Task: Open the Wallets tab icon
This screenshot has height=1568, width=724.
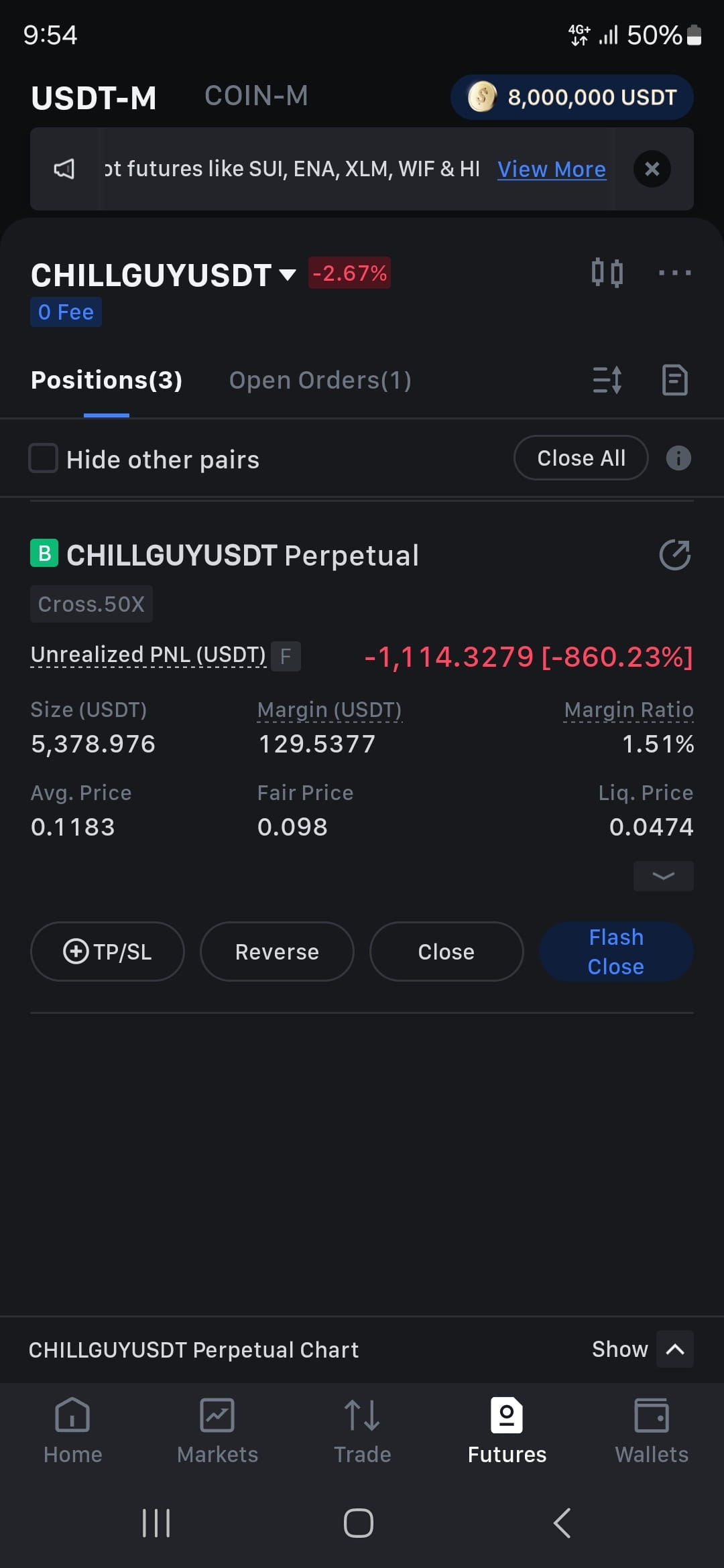Action: click(x=652, y=1415)
